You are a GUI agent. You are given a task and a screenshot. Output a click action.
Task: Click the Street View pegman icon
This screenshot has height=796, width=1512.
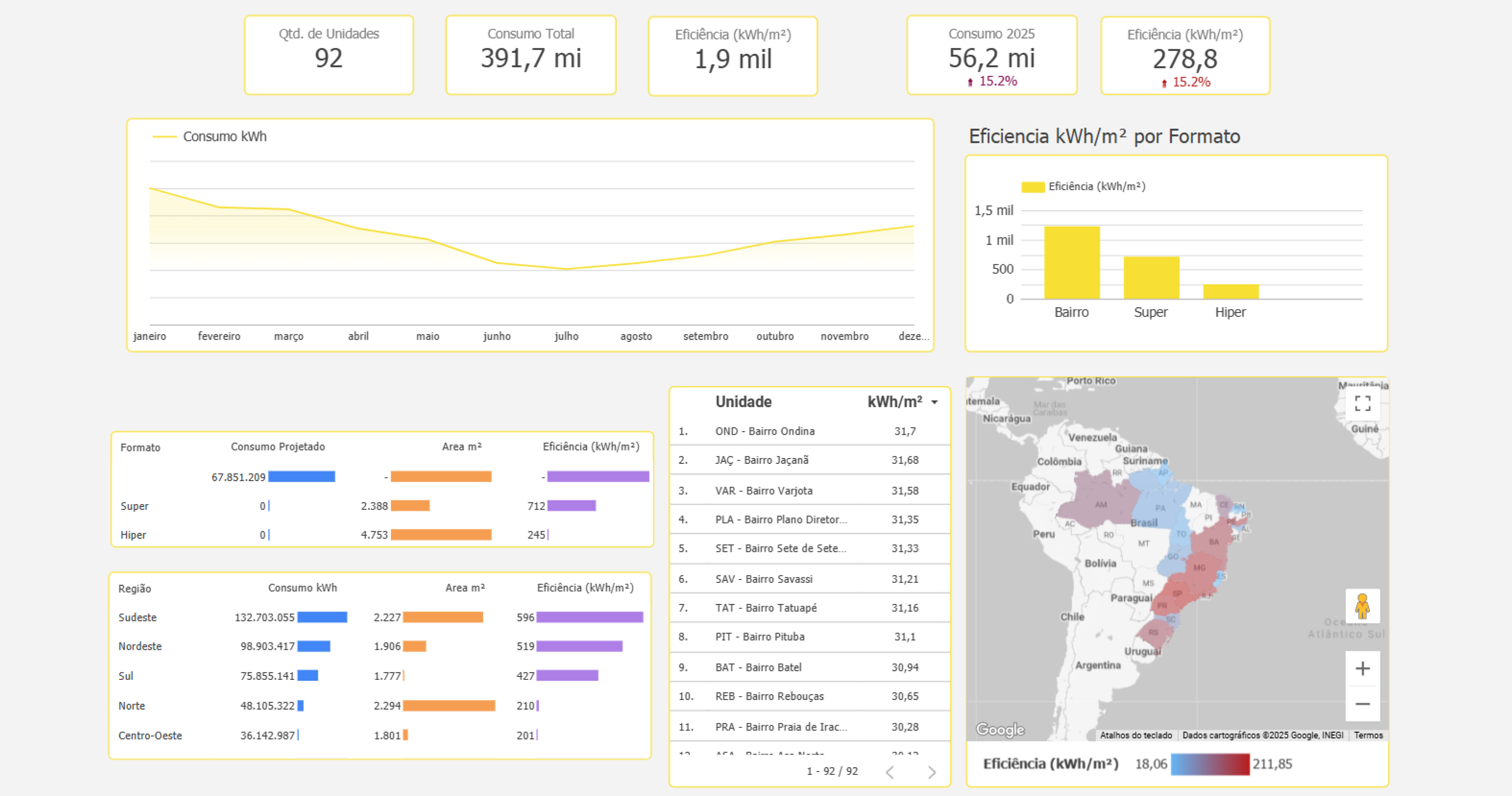[x=1362, y=606]
